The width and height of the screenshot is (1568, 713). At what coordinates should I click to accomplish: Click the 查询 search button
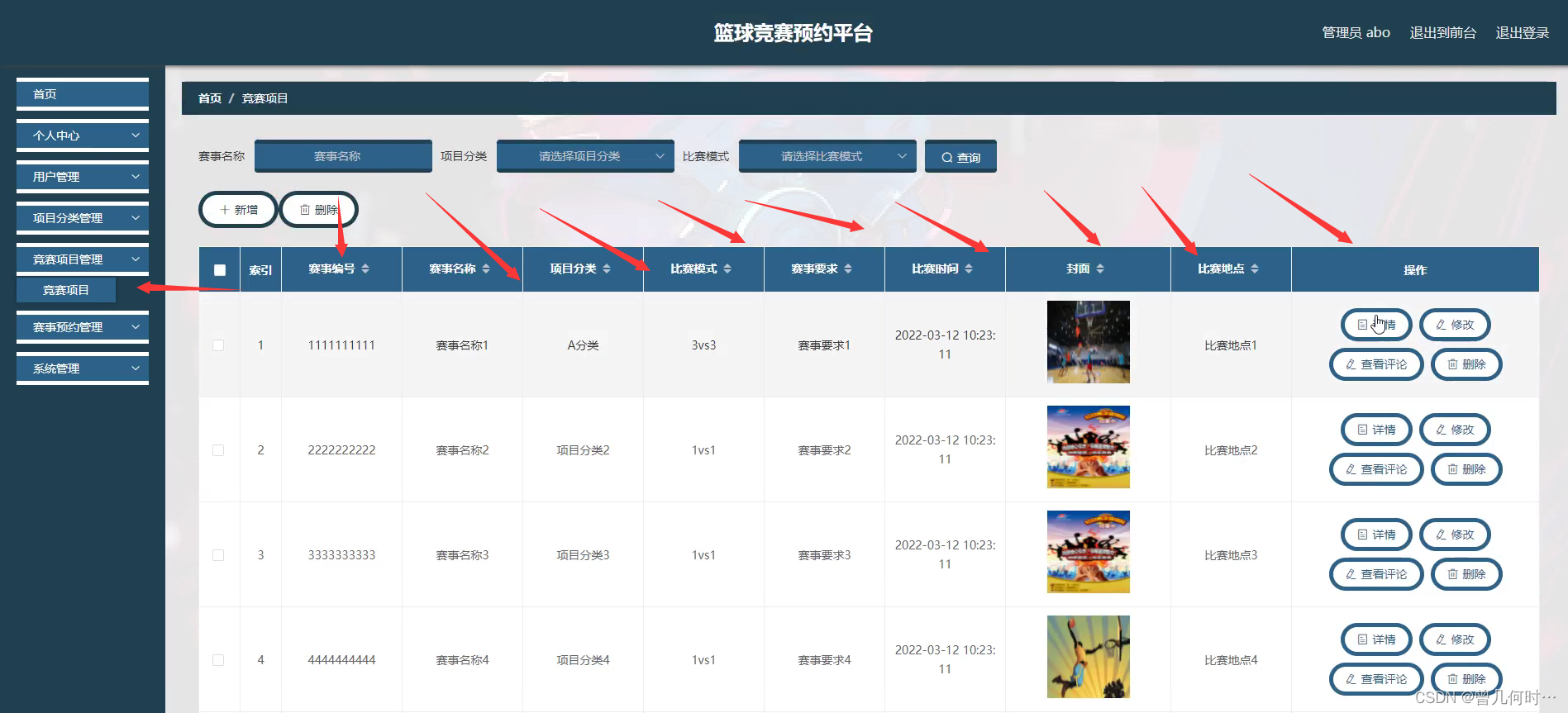(960, 157)
